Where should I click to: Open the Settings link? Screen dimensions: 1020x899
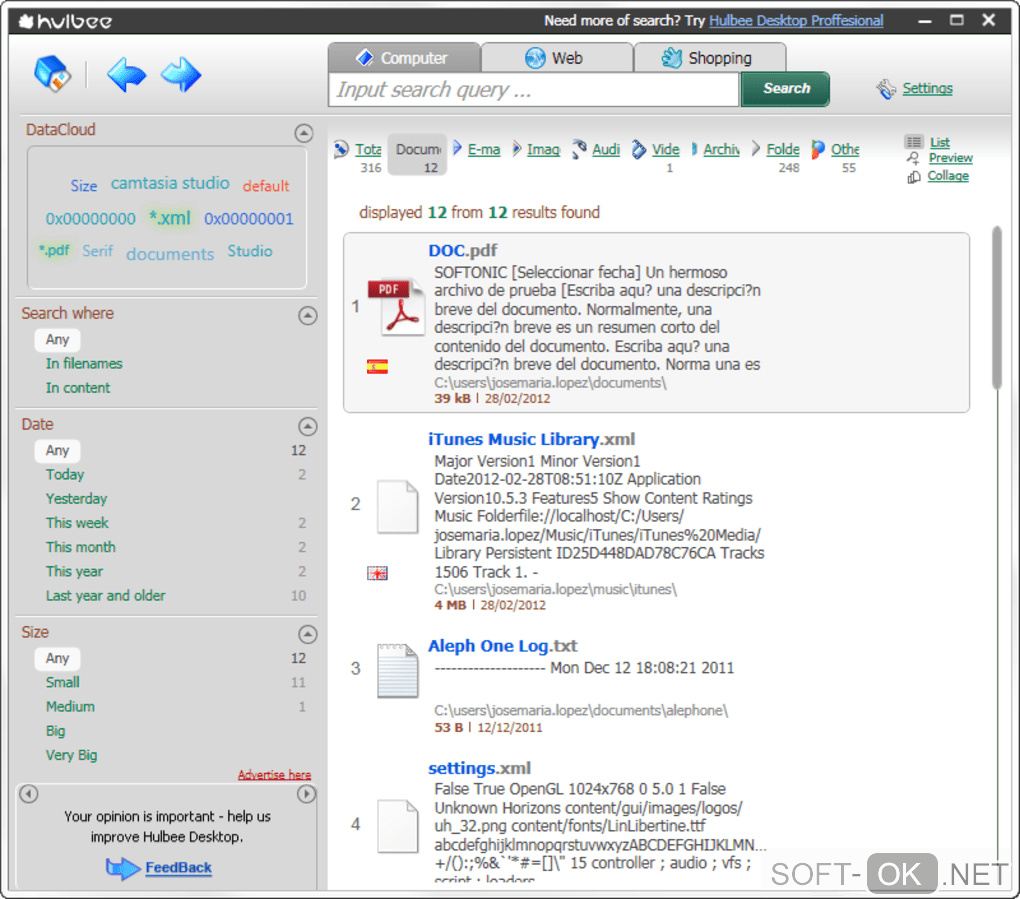click(928, 88)
